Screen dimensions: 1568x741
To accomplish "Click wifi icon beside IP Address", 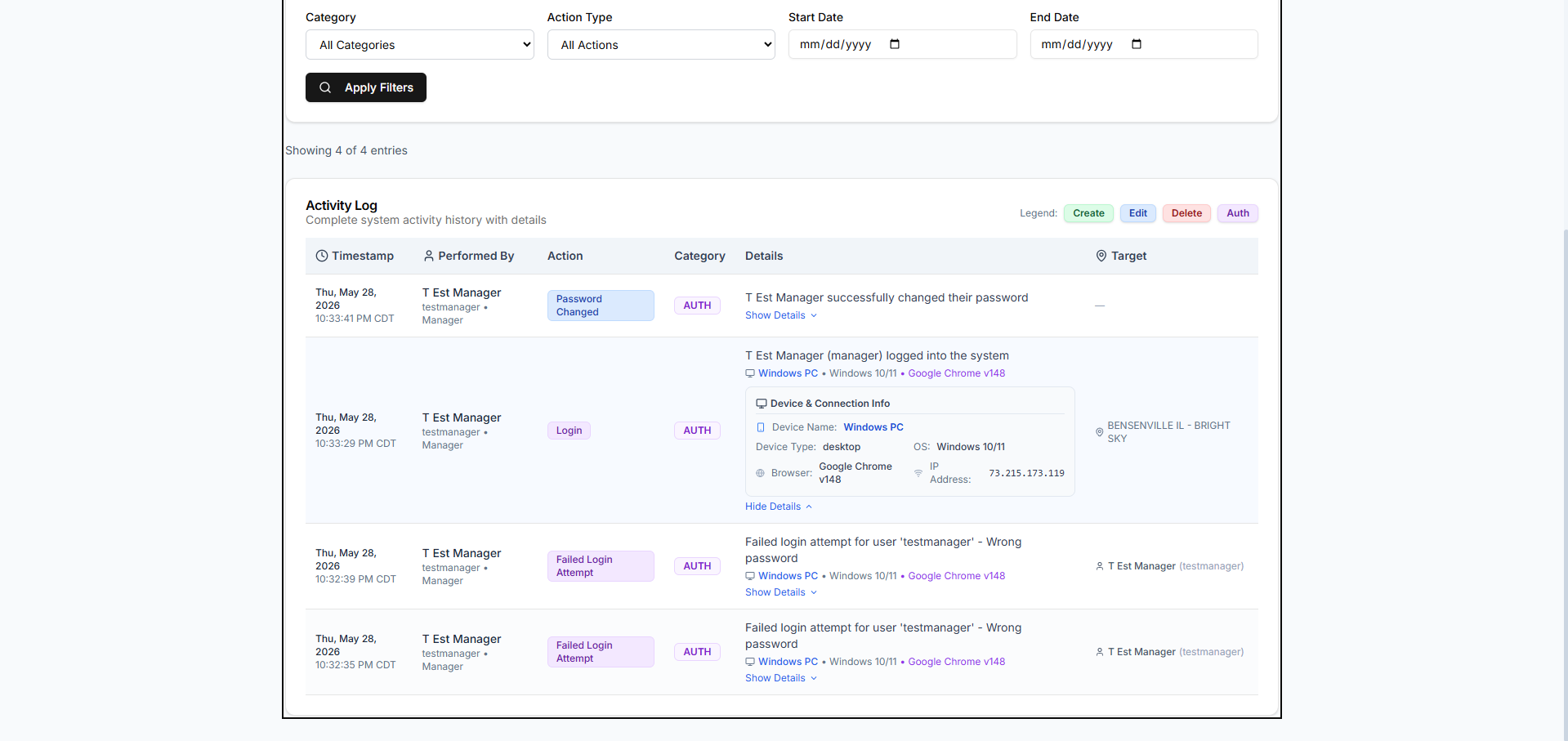I will [918, 473].
